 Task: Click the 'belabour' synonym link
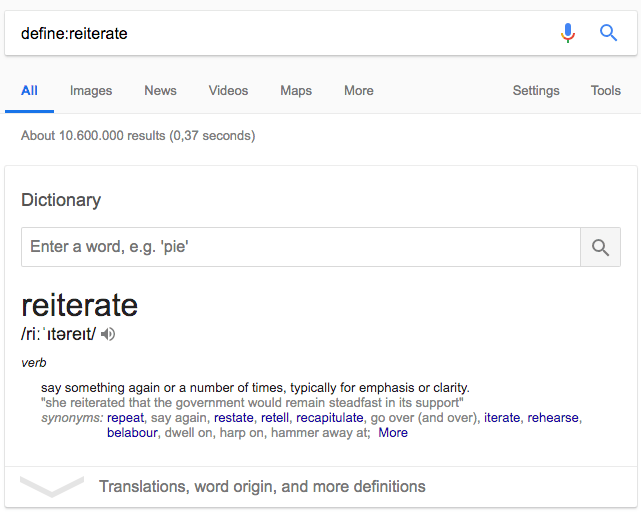click(x=133, y=433)
